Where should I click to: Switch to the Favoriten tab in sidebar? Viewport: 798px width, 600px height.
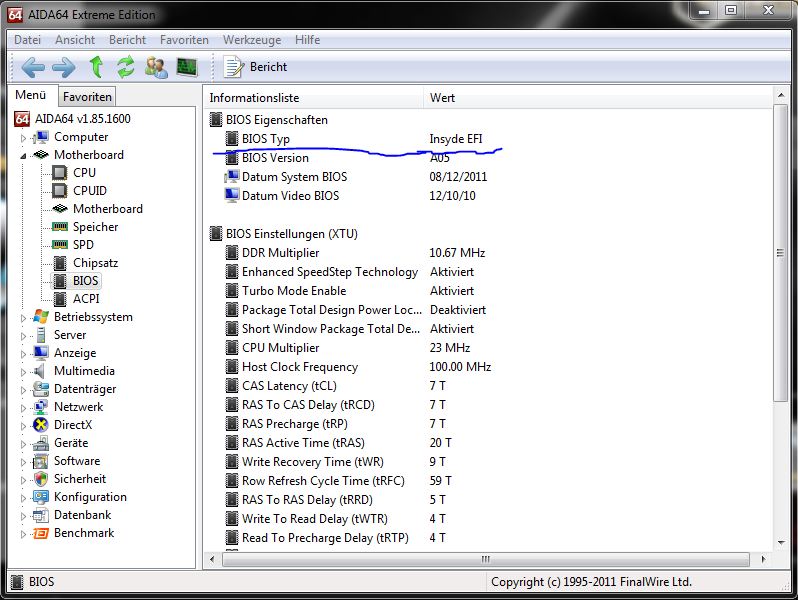[x=87, y=97]
